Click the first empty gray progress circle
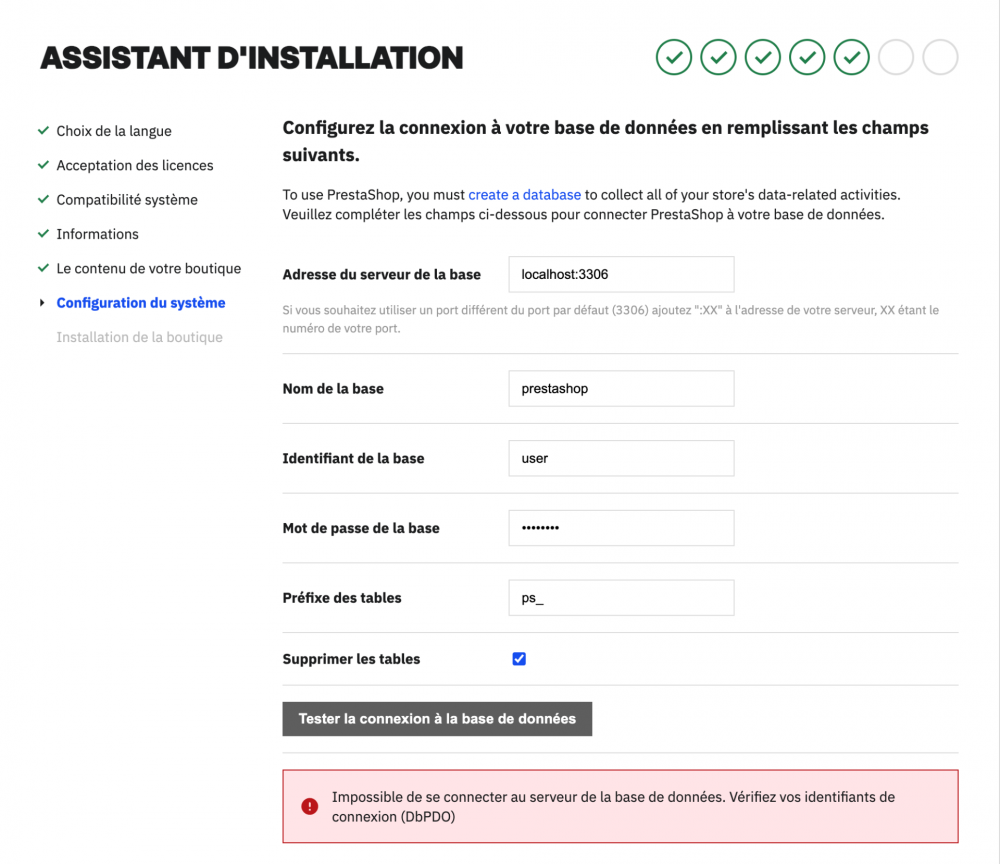Image resolution: width=1000 pixels, height=864 pixels. tap(895, 57)
